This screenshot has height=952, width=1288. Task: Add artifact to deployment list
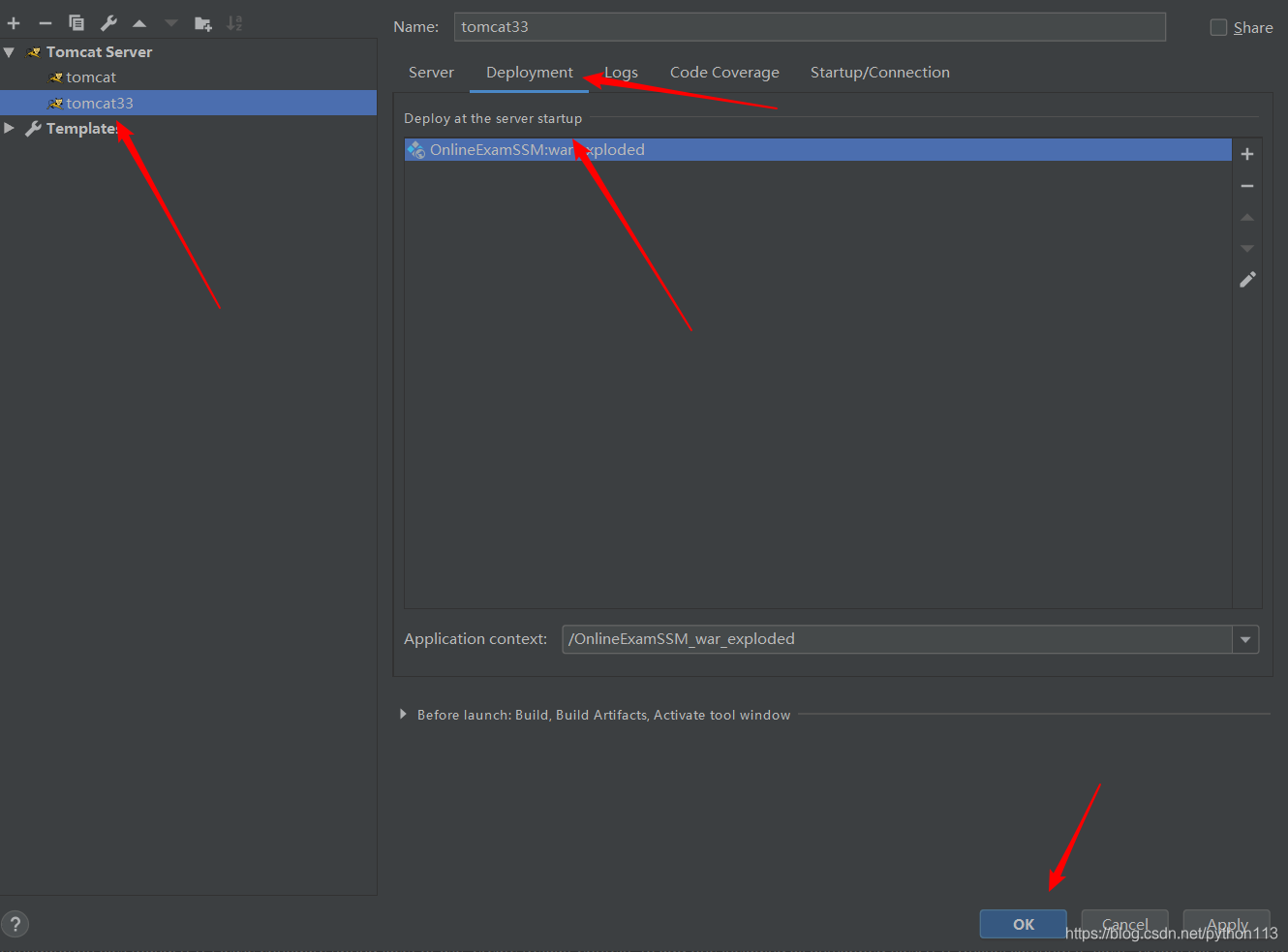point(1247,154)
